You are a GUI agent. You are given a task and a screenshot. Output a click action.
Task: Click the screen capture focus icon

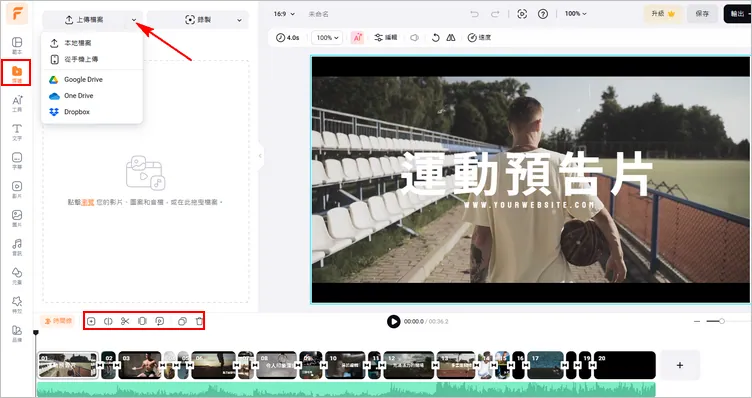click(522, 14)
